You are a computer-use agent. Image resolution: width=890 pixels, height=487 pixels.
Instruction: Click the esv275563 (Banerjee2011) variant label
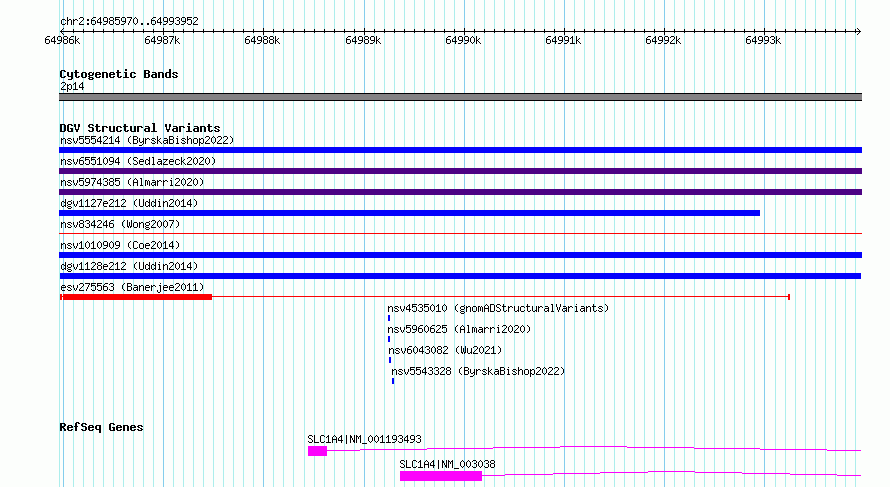click(x=132, y=287)
